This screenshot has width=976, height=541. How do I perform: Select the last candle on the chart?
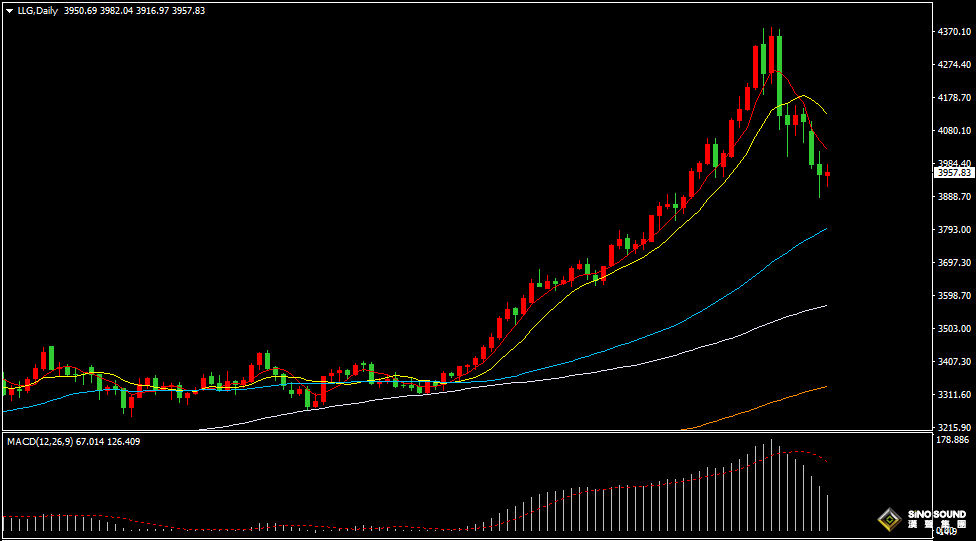[x=827, y=175]
